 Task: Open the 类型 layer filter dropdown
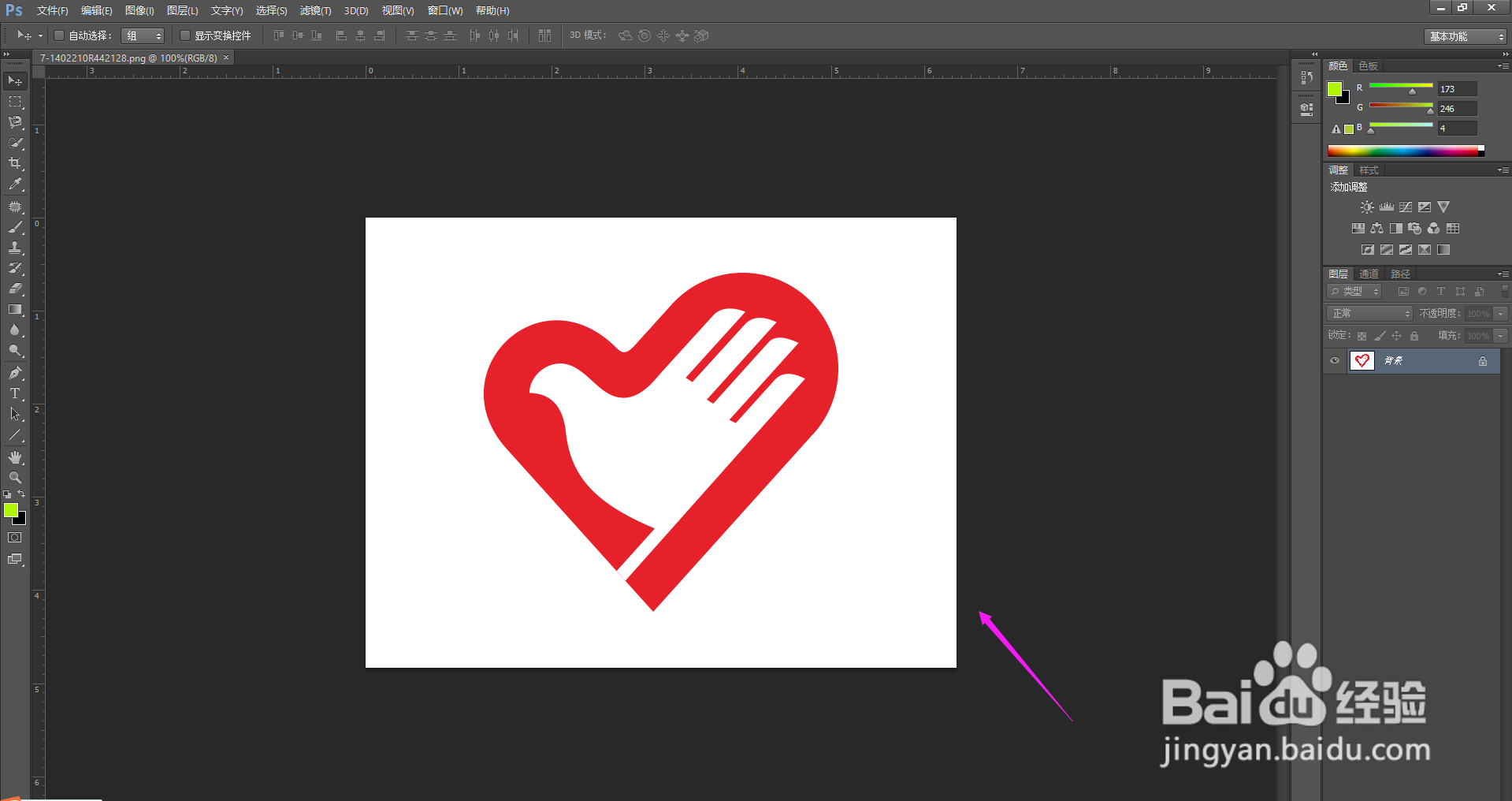[1354, 292]
